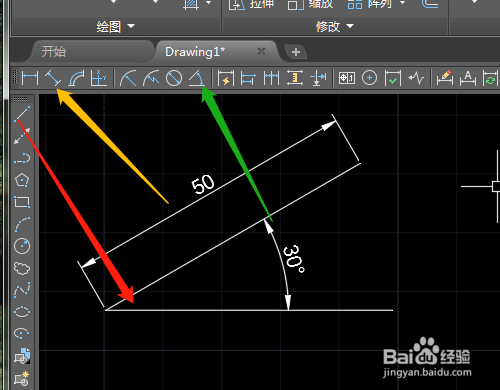Open the Dimension Space tool
The height and width of the screenshot is (390, 500).
[295, 78]
